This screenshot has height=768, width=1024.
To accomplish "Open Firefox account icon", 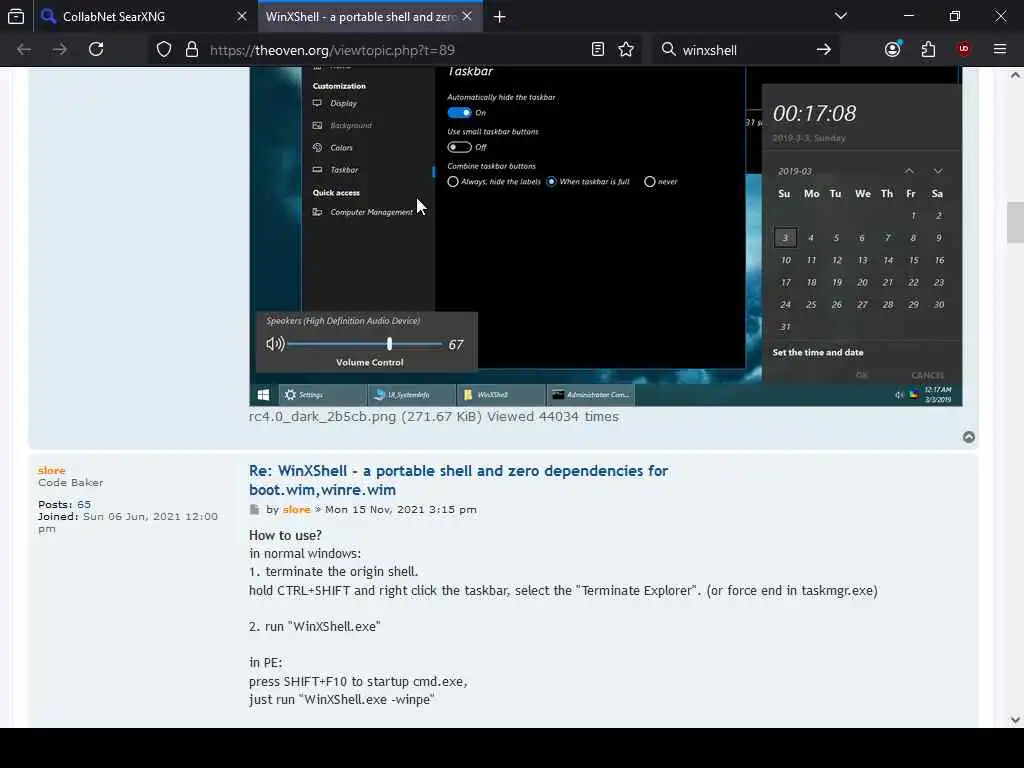I will 893,49.
